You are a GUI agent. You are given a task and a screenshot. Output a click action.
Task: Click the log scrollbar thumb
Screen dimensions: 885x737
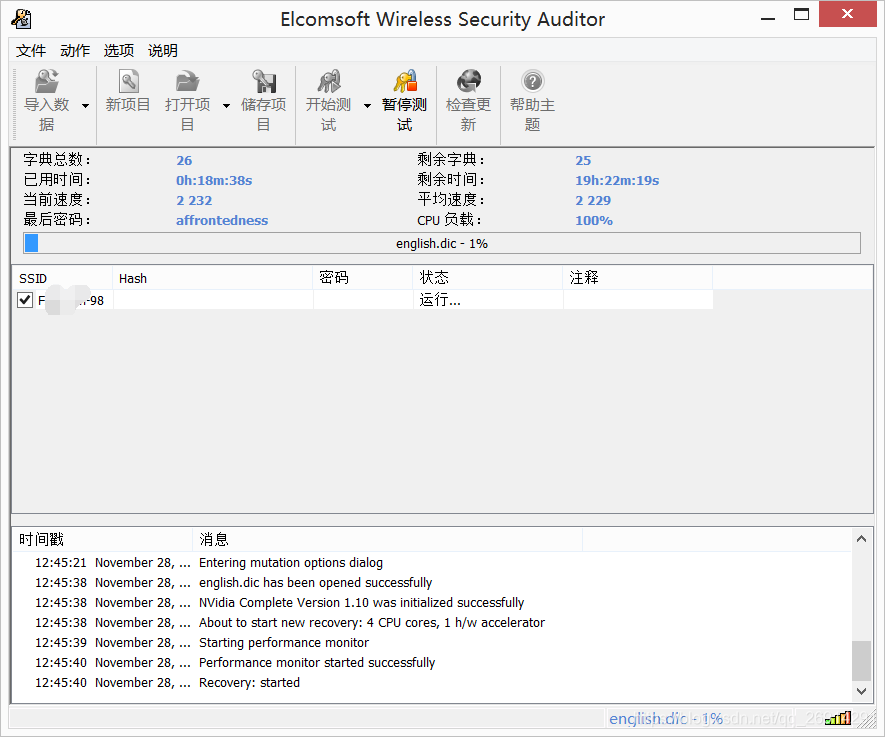click(861, 661)
